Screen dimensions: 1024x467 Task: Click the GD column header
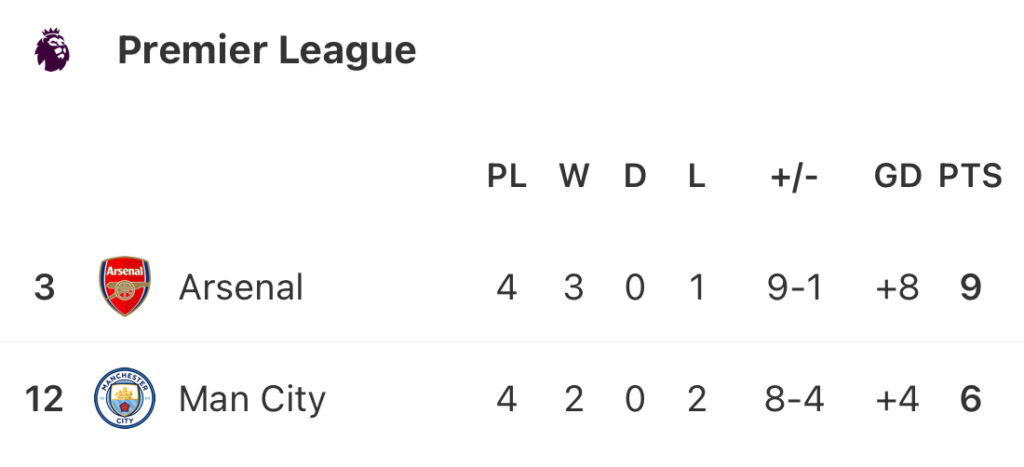pos(898,176)
